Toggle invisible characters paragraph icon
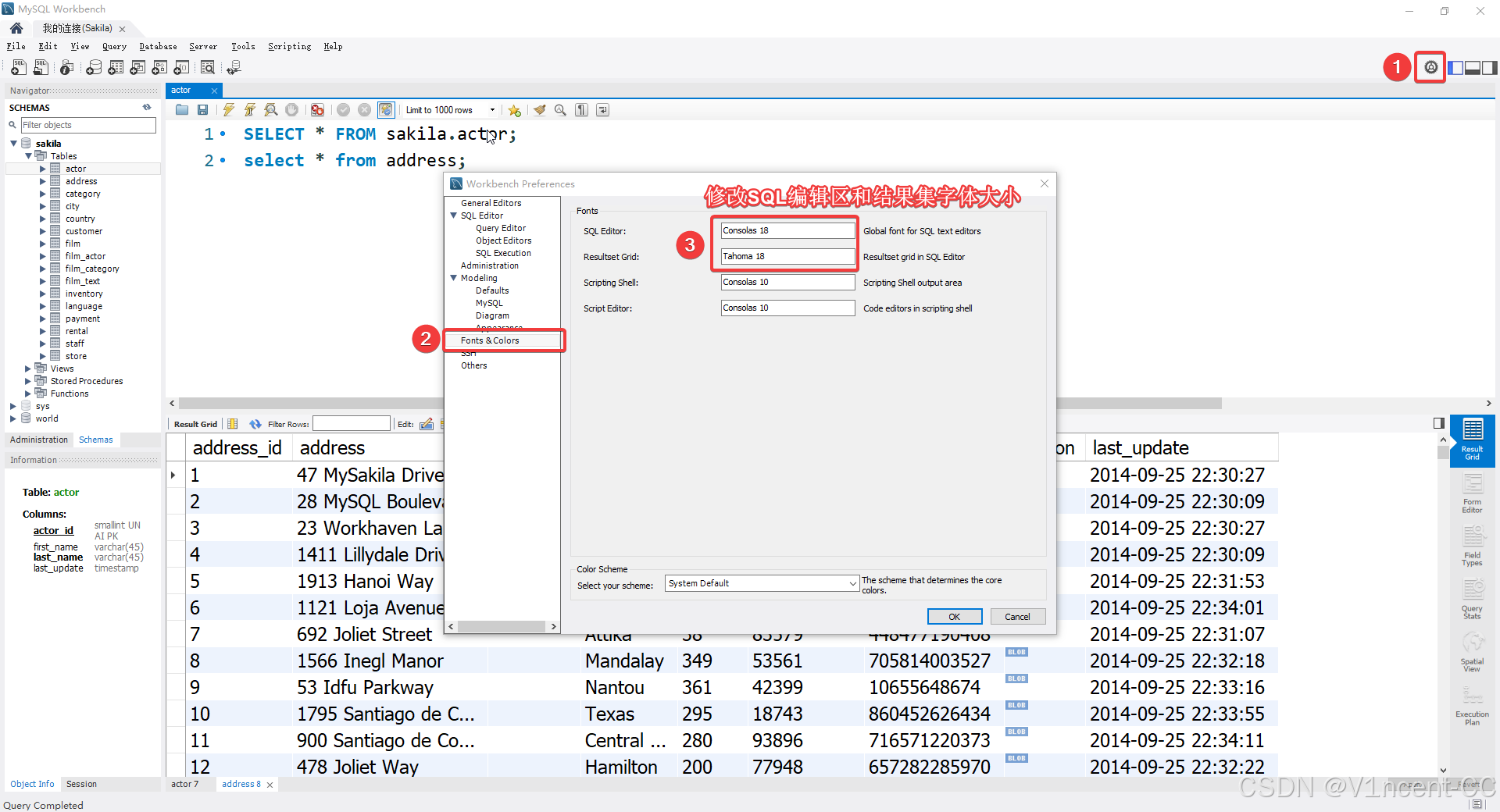The width and height of the screenshot is (1500, 812). [x=581, y=110]
